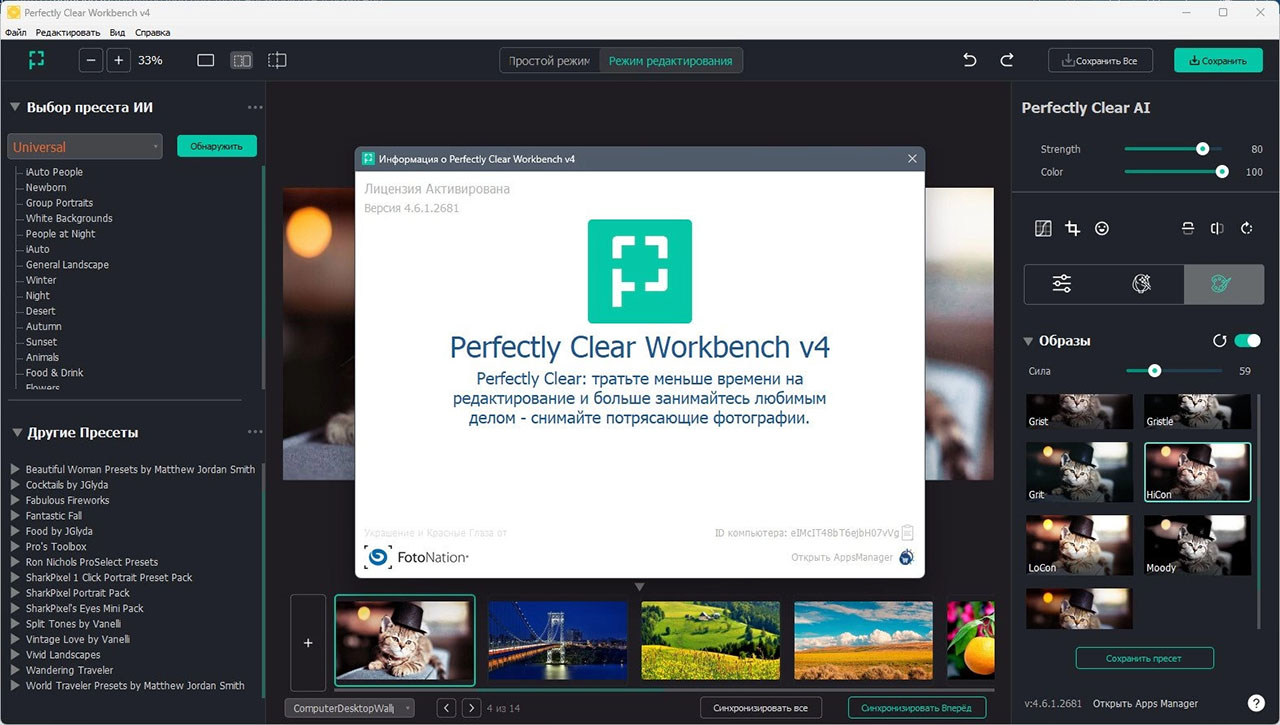The width and height of the screenshot is (1280, 725).
Task: Flip the image vertically icon
Action: [x=1188, y=228]
